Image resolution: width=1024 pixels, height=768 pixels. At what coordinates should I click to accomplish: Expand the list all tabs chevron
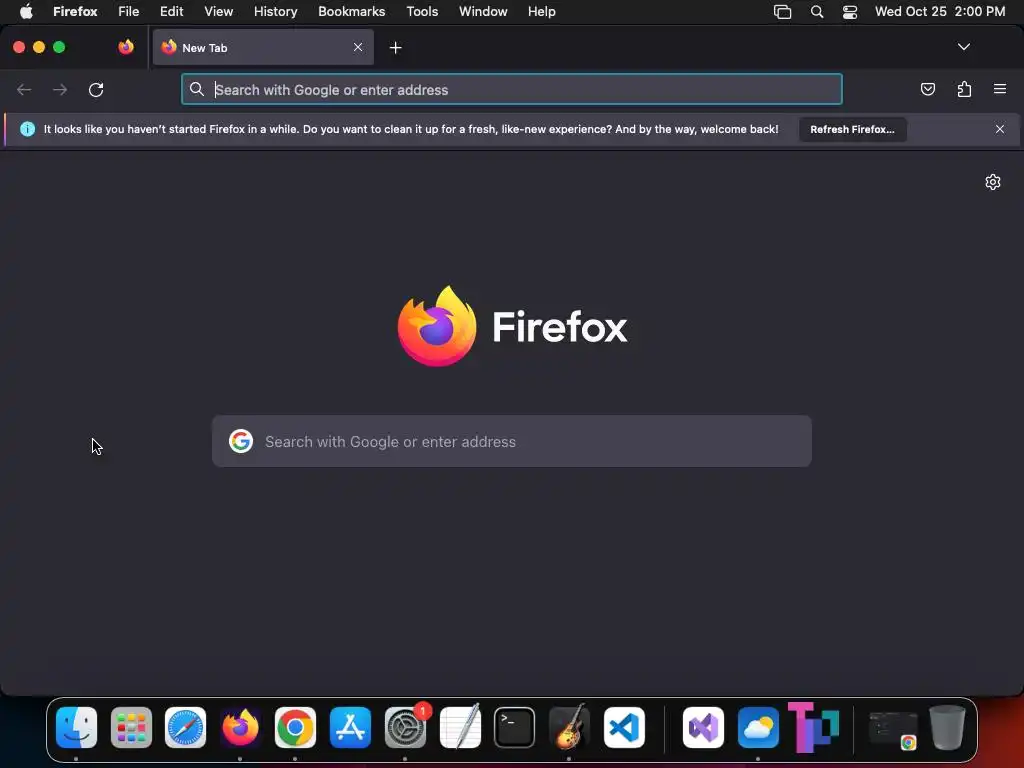(x=963, y=47)
